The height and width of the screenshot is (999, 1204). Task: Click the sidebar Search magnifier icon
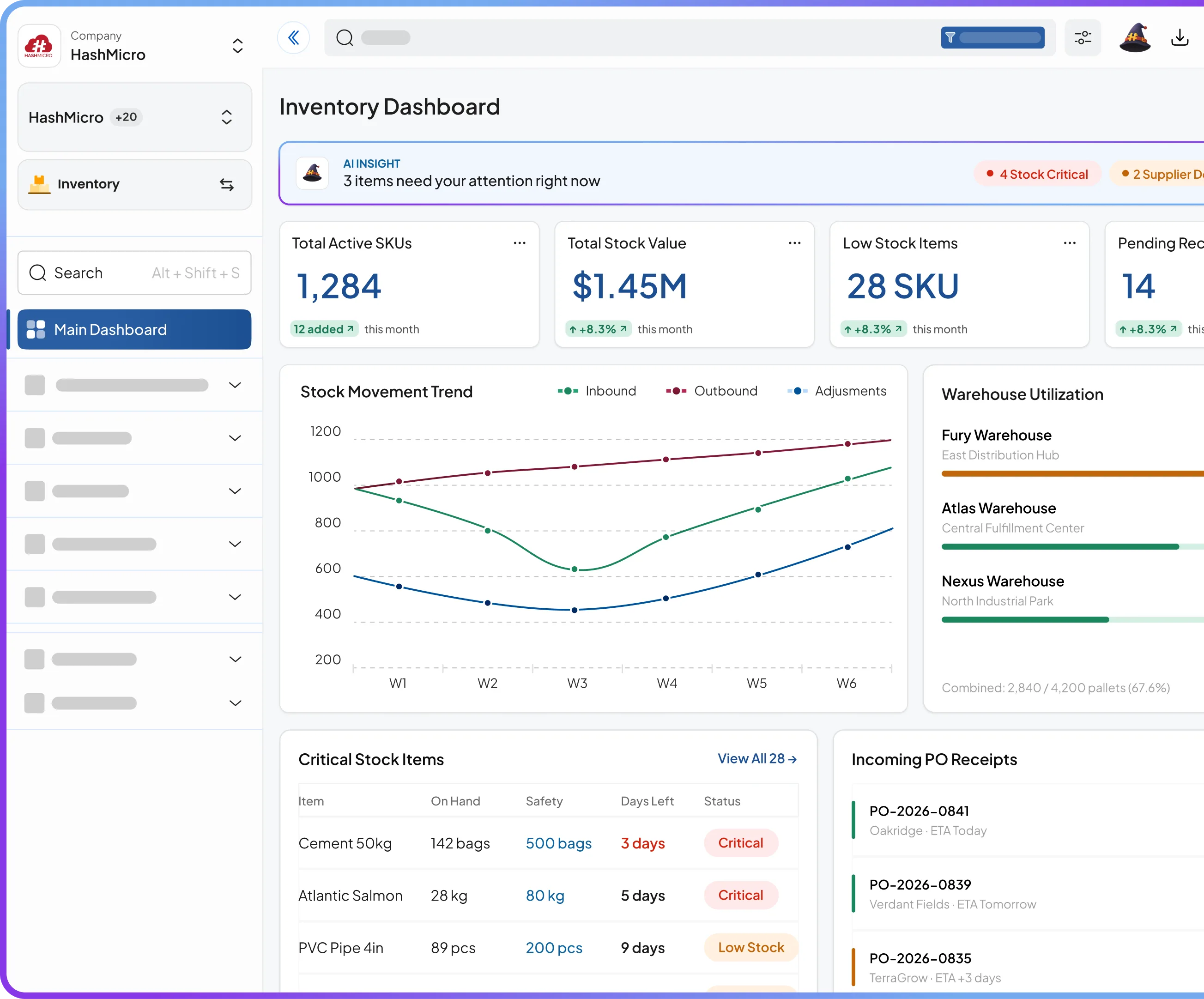(38, 273)
